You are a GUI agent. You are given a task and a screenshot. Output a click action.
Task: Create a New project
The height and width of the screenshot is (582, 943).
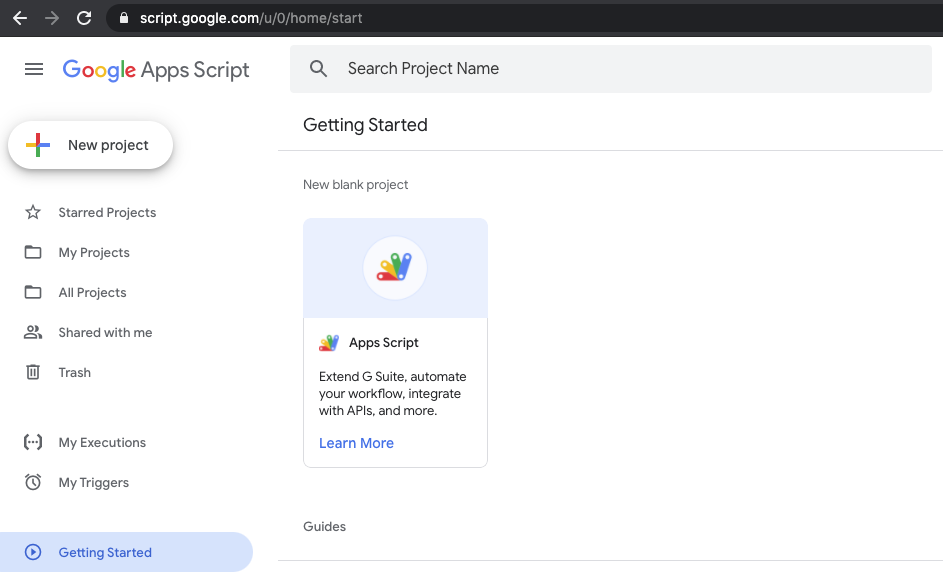(x=91, y=145)
